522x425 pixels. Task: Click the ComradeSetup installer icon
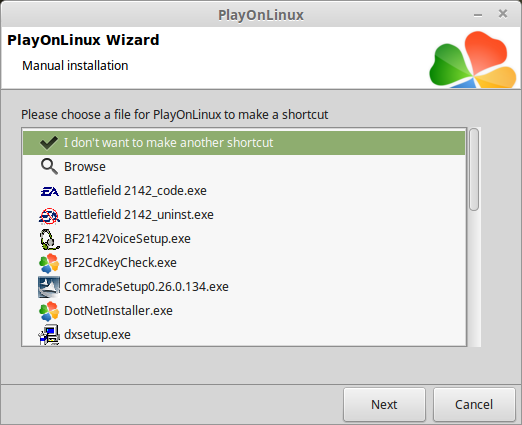[49, 287]
